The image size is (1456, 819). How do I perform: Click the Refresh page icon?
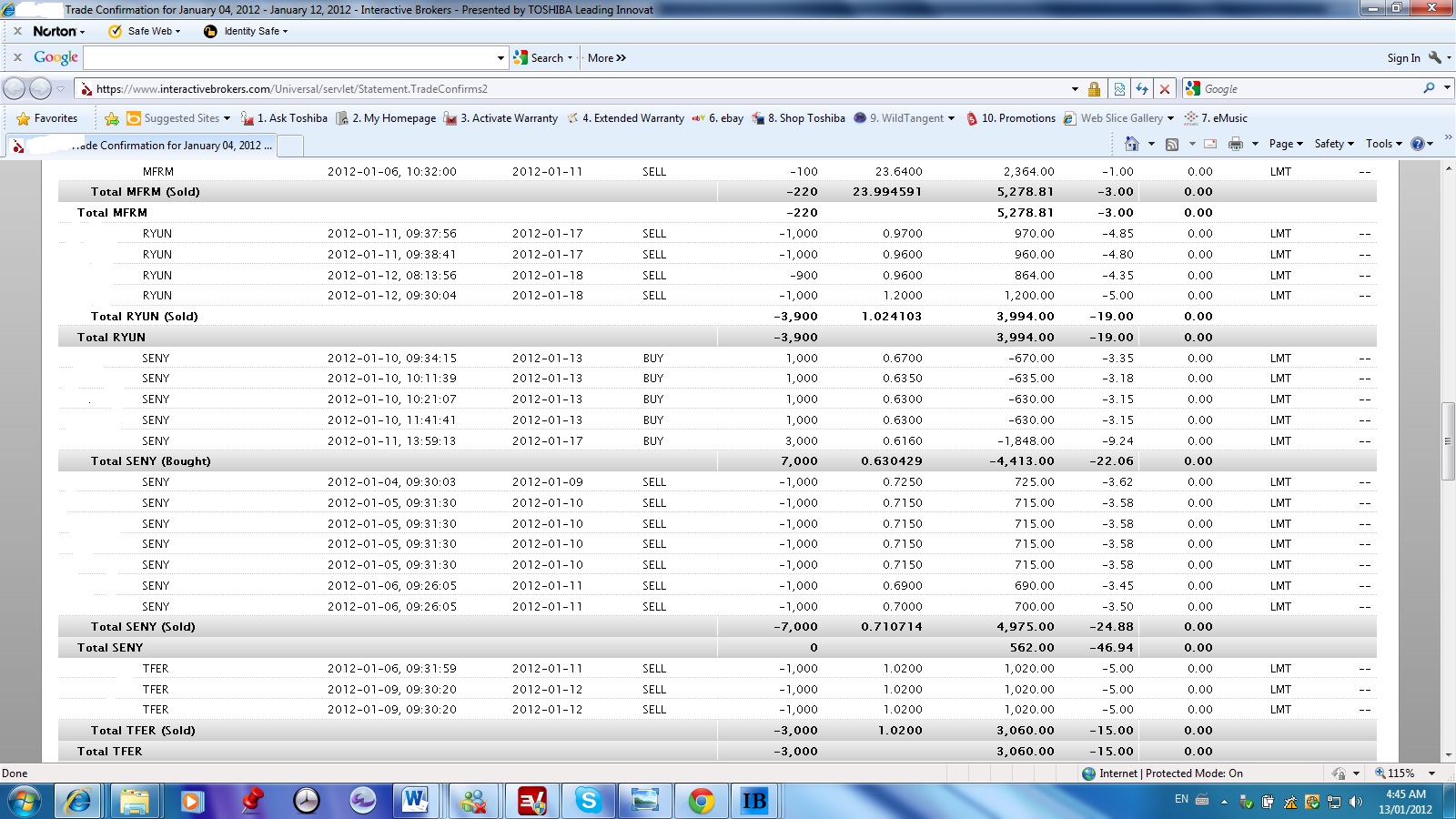pyautogui.click(x=1142, y=89)
